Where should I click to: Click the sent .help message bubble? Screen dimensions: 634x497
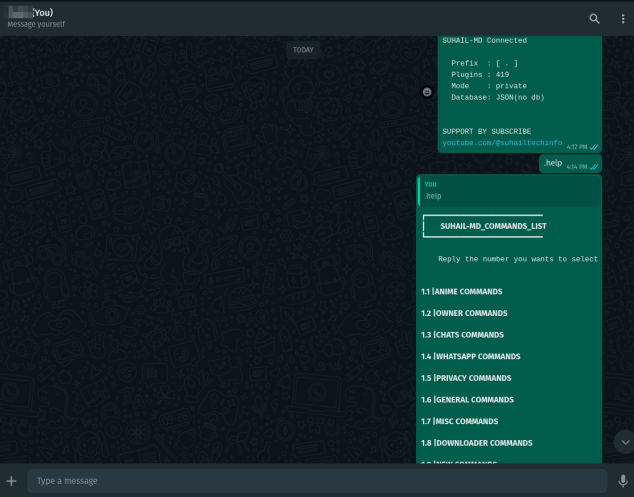(x=570, y=164)
